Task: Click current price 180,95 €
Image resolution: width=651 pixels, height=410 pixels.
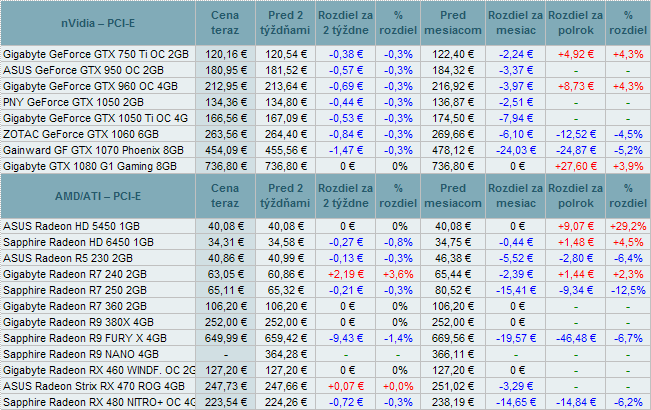Action: [225, 70]
